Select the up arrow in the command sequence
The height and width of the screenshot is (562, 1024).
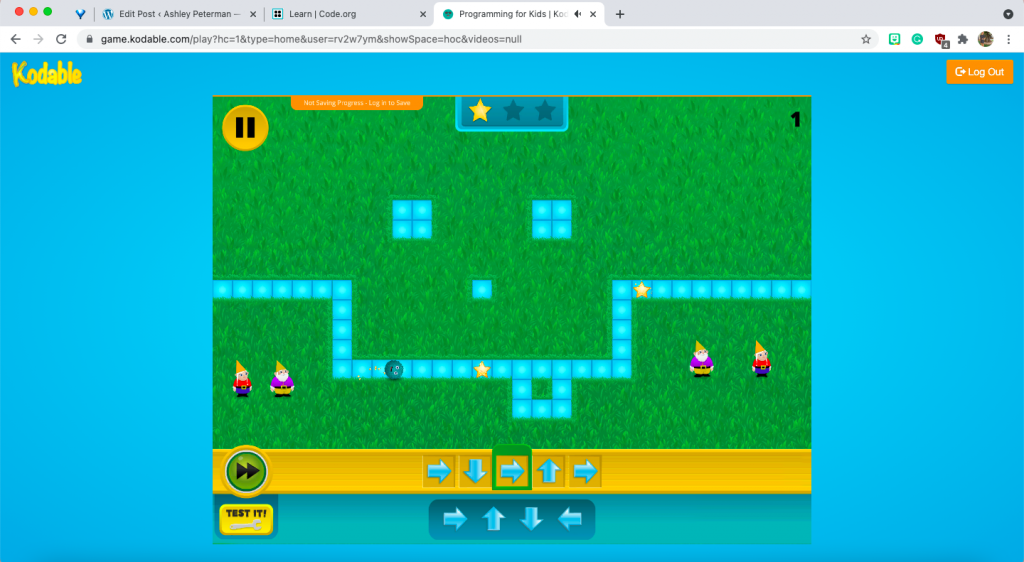(549, 471)
